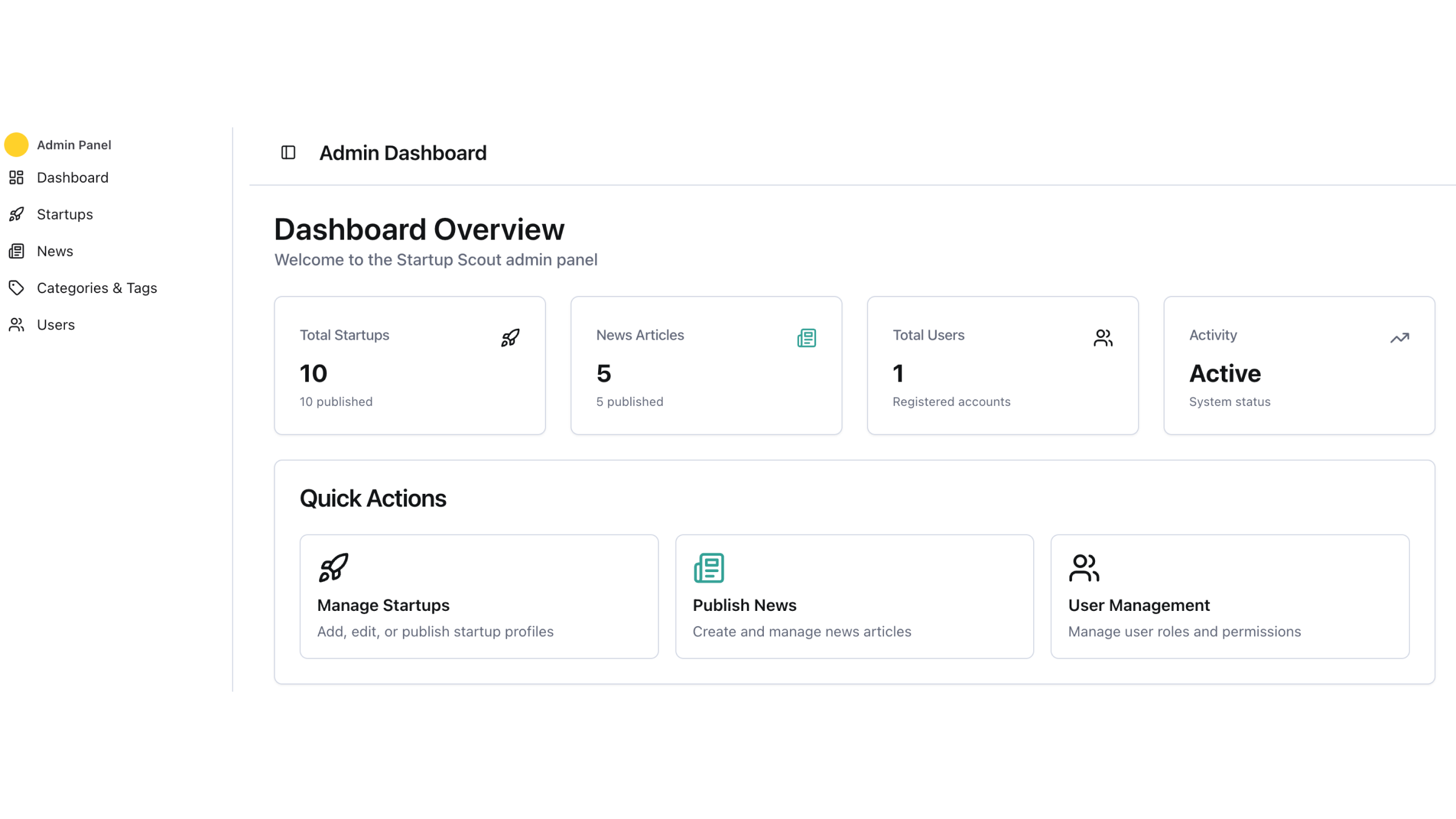Viewport: 1456px width, 819px height.
Task: Open the Dashboard menu item
Action: click(x=73, y=178)
